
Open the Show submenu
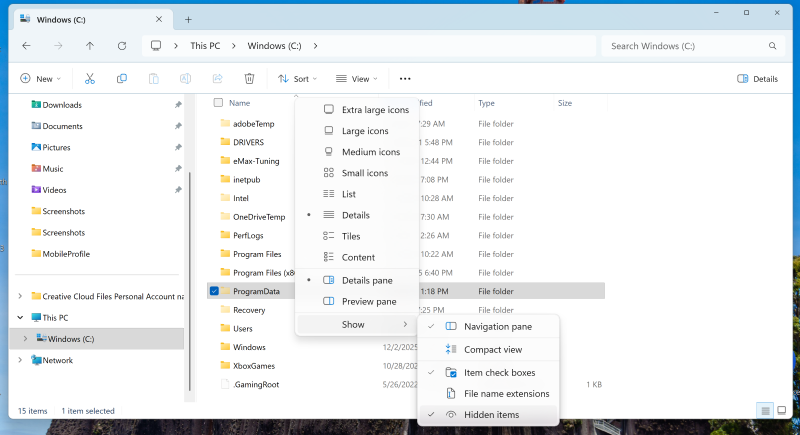pos(357,324)
